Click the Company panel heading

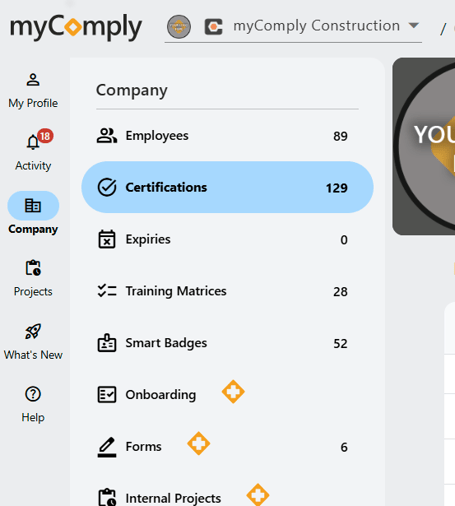132,91
